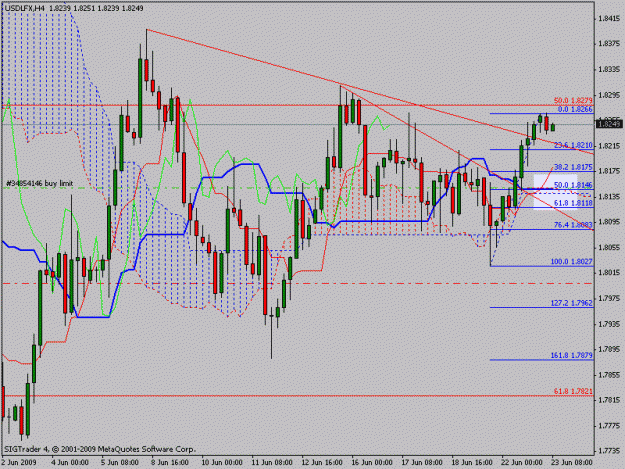Image resolution: width=625 pixels, height=469 pixels.
Task: Select the '161.8 1.7879' extension label
Action: pos(572,355)
